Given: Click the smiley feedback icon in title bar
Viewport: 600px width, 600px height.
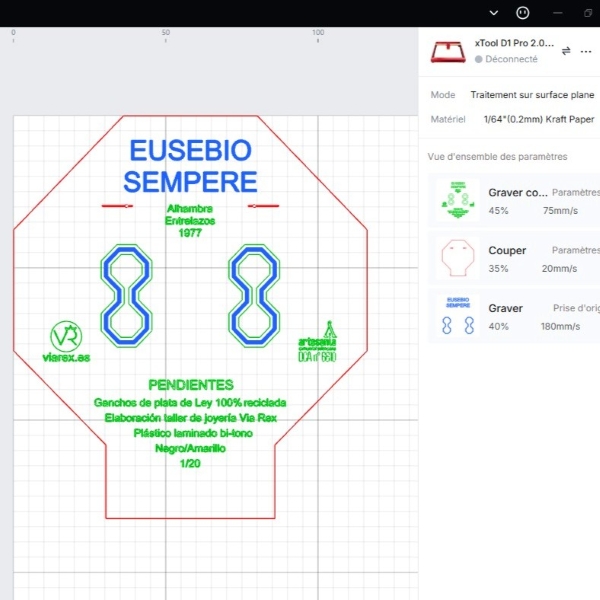Looking at the screenshot, I should 522,13.
